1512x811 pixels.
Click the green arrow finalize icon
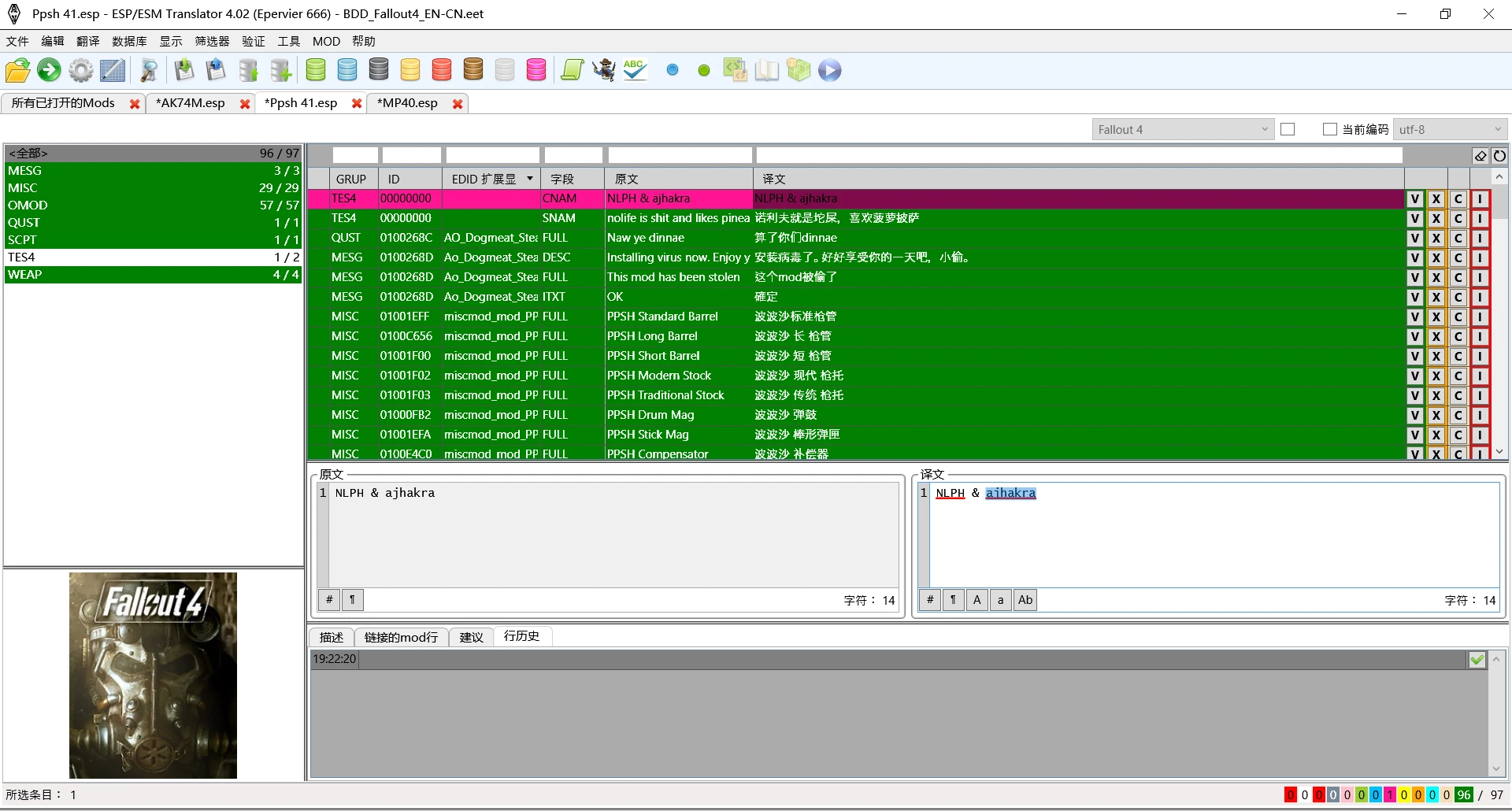[49, 70]
